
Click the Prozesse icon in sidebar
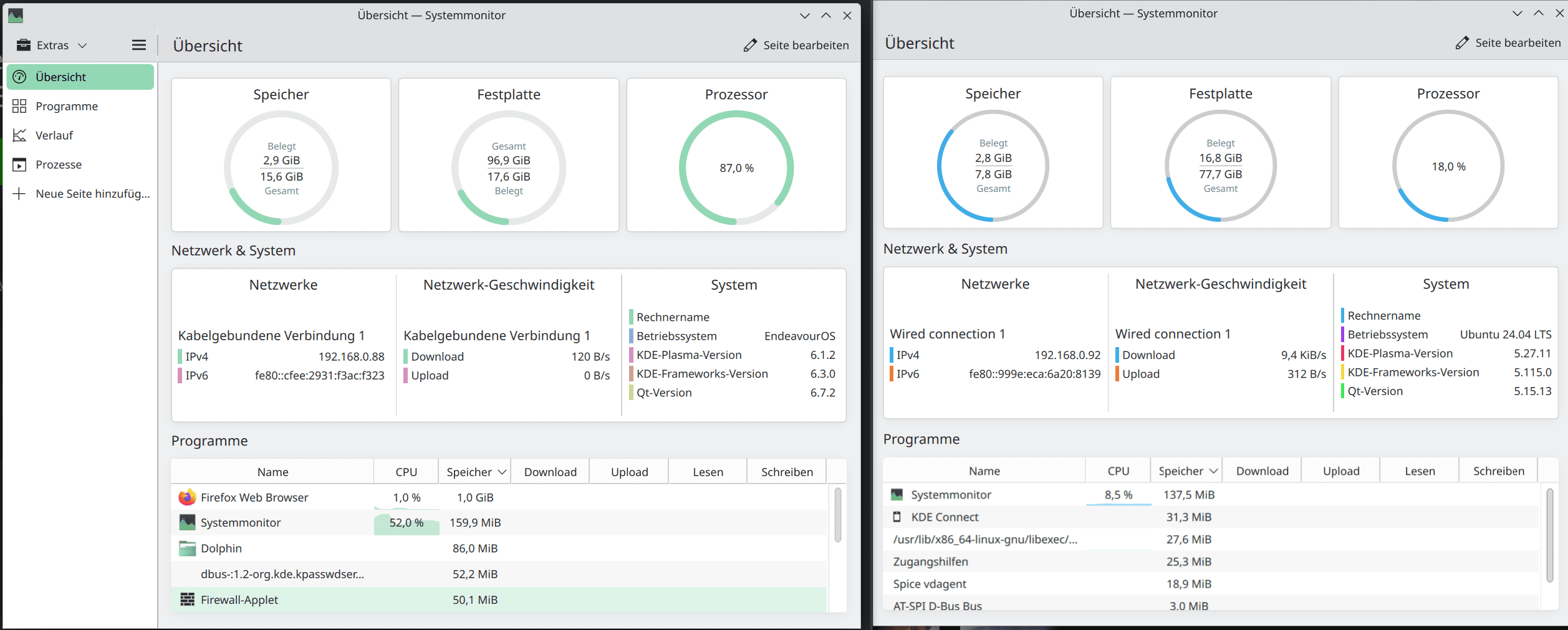pyautogui.click(x=19, y=165)
